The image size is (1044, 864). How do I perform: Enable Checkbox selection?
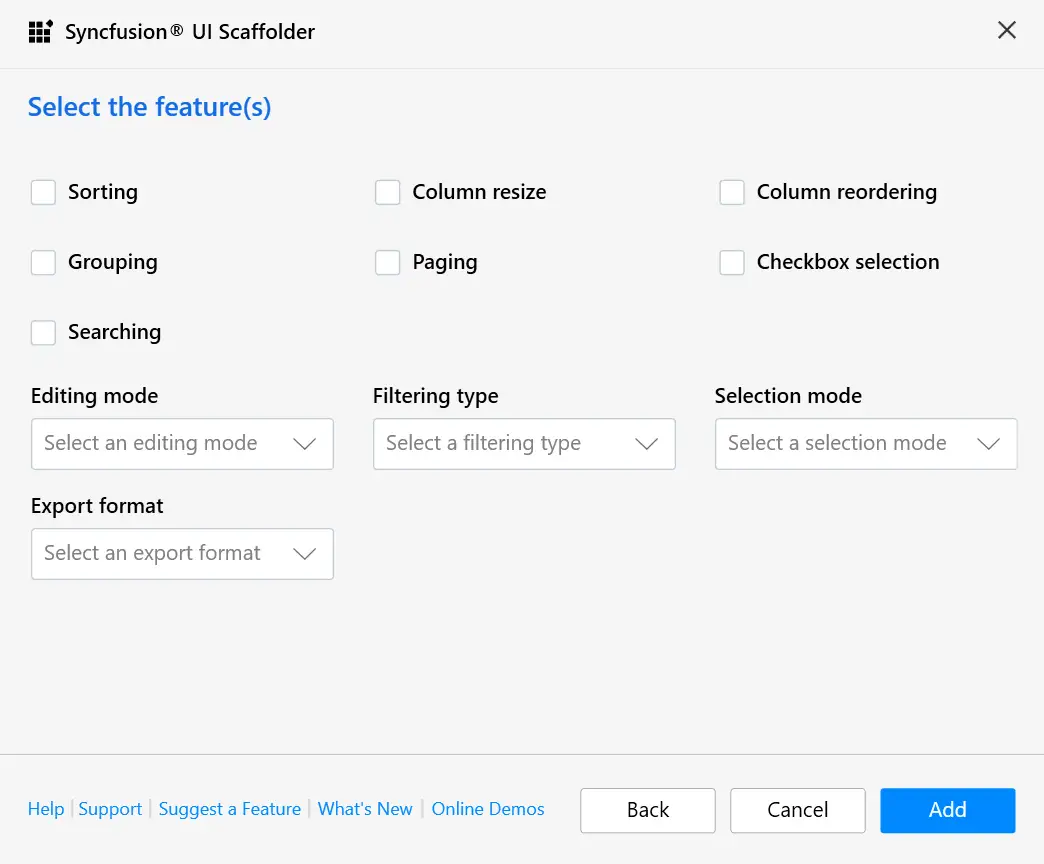(732, 262)
